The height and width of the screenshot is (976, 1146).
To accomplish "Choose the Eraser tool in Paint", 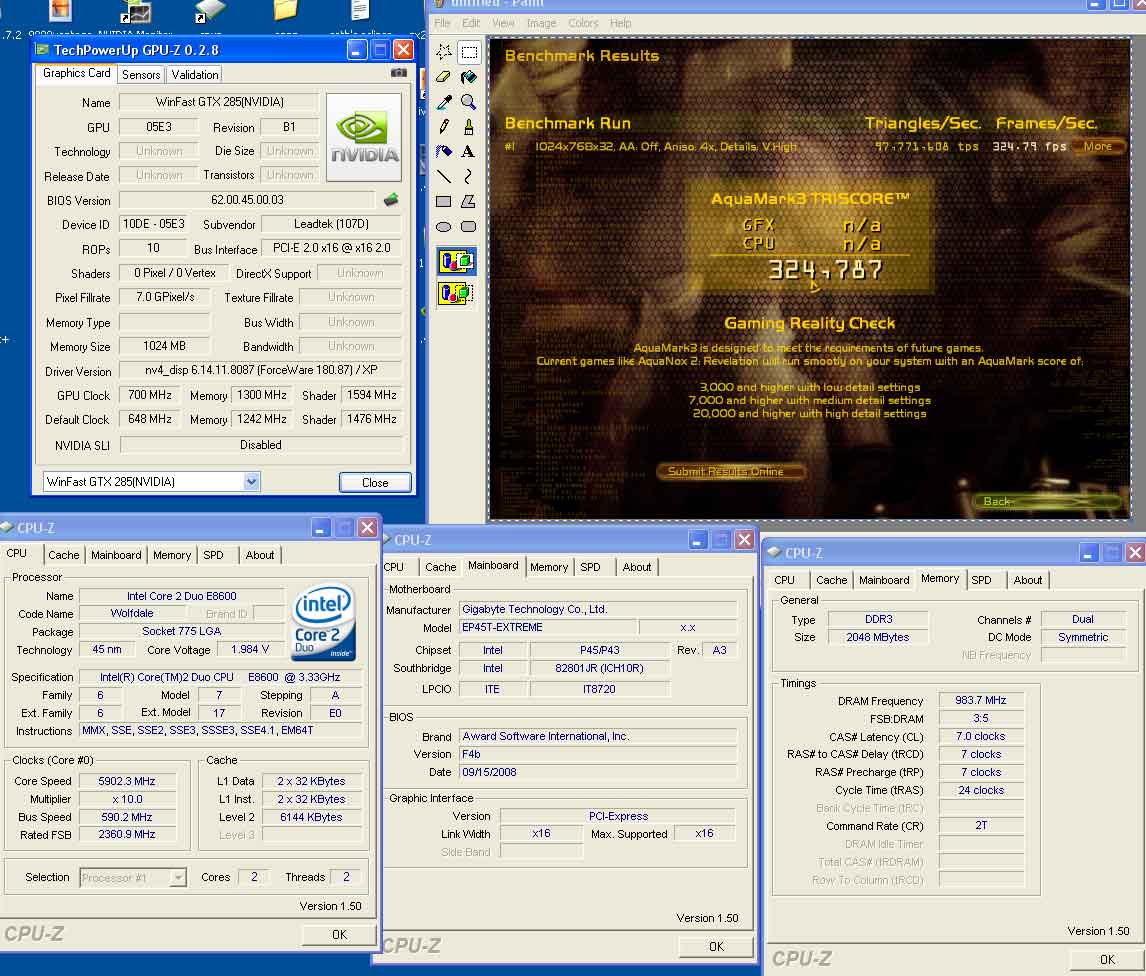I will pyautogui.click(x=444, y=77).
